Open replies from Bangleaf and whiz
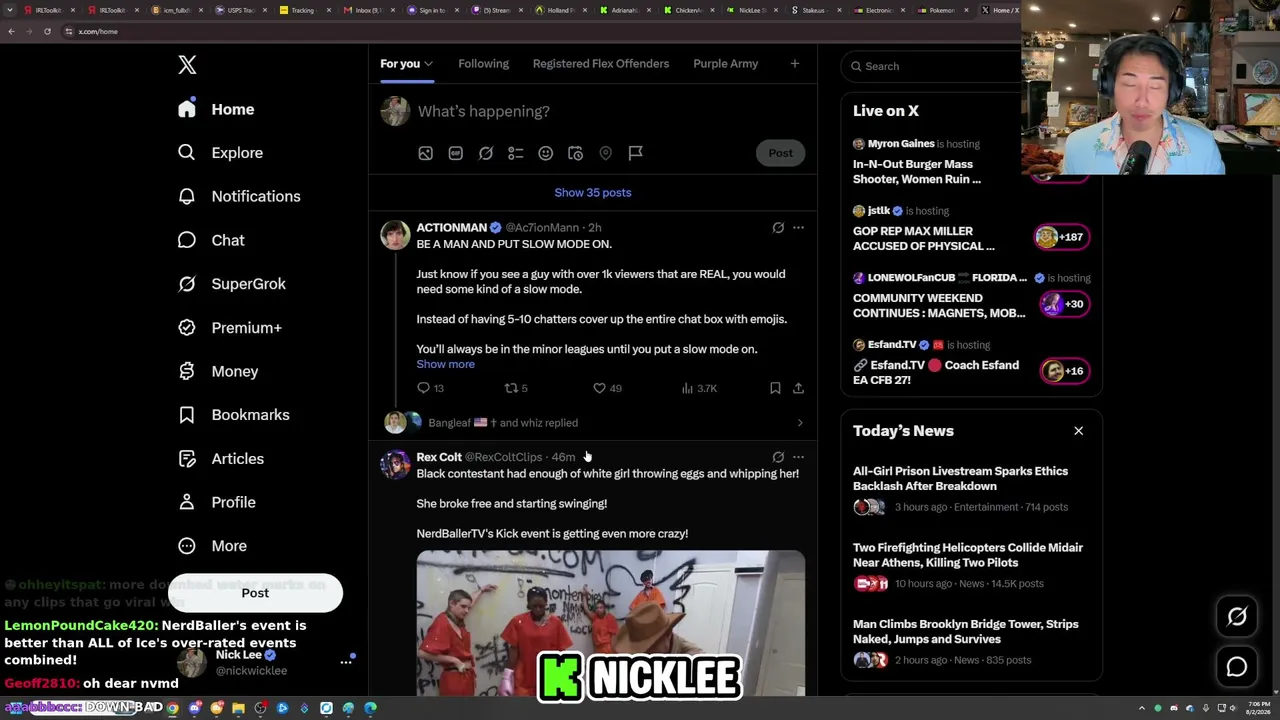The image size is (1280, 720). 593,423
